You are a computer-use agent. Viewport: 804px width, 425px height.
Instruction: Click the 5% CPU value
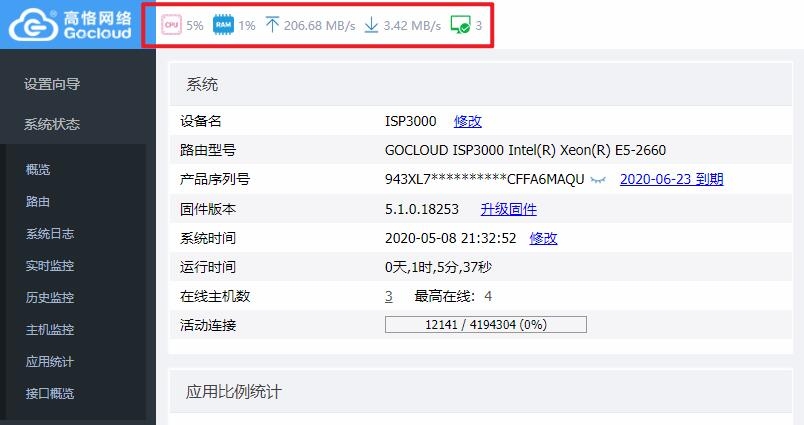[x=194, y=25]
